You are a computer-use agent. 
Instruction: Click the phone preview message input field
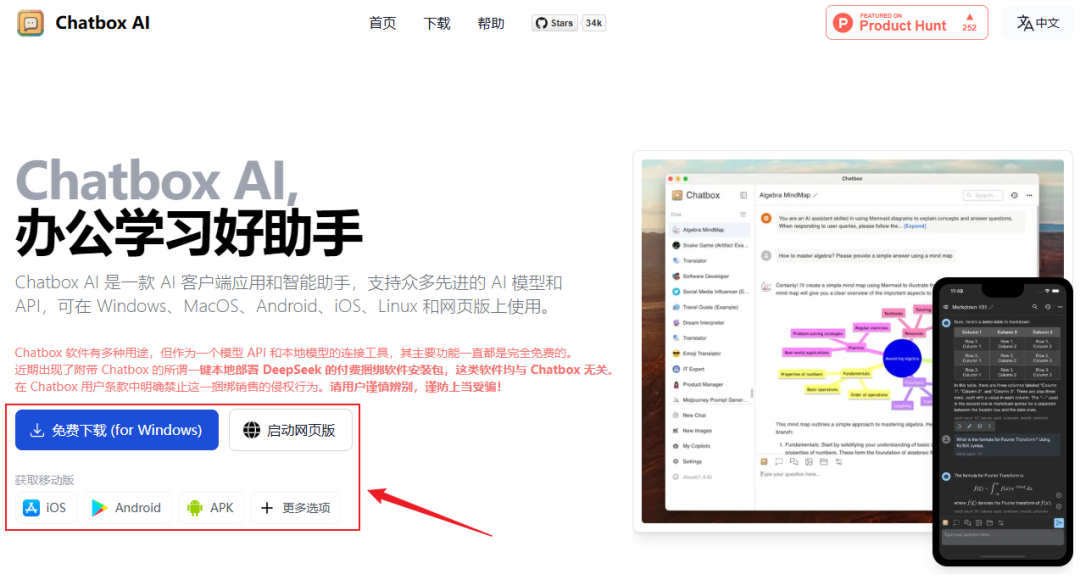pyautogui.click(x=1003, y=535)
